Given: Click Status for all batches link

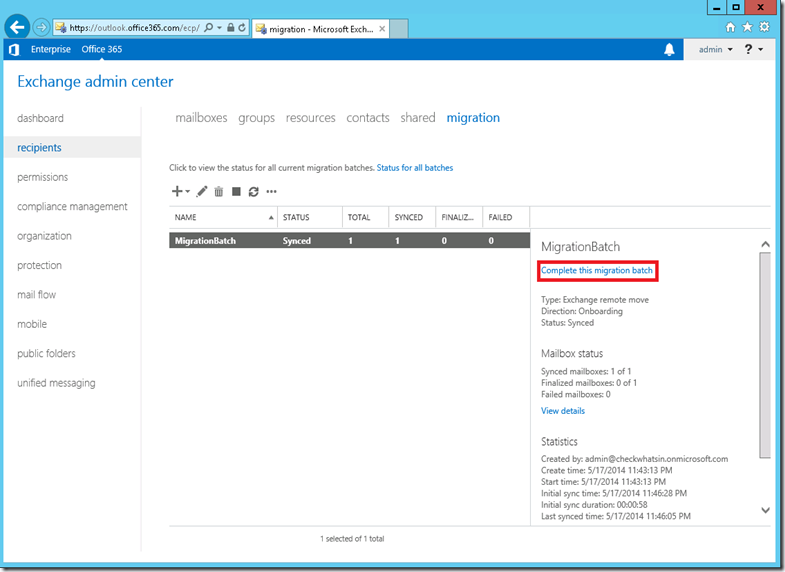Looking at the screenshot, I should (x=415, y=168).
